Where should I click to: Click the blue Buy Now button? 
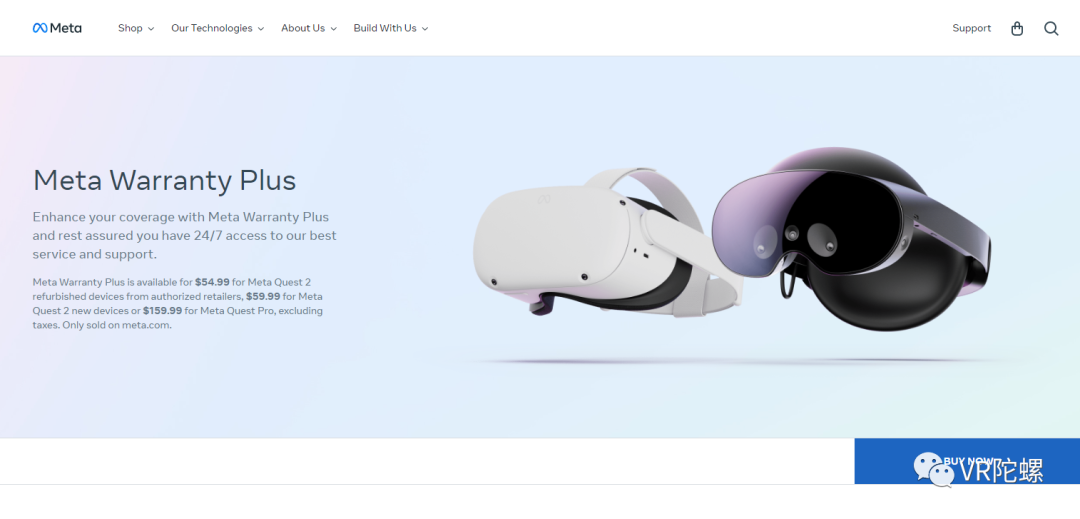tap(967, 461)
